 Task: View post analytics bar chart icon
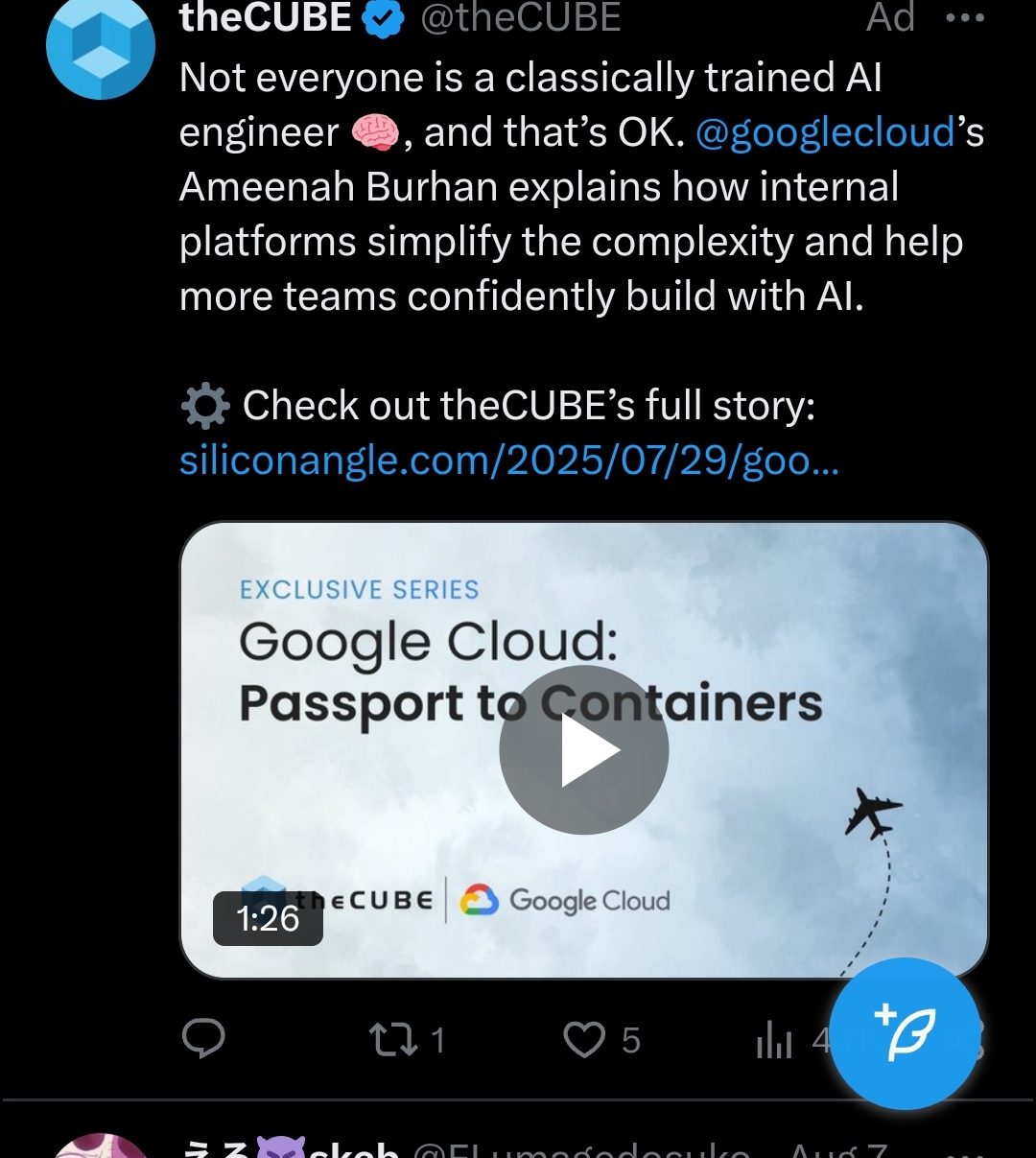point(774,1040)
